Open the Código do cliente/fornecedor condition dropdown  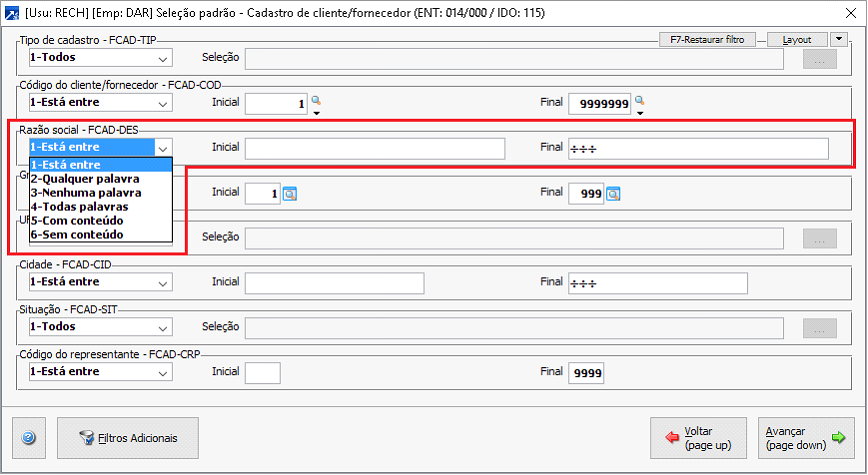(101, 102)
